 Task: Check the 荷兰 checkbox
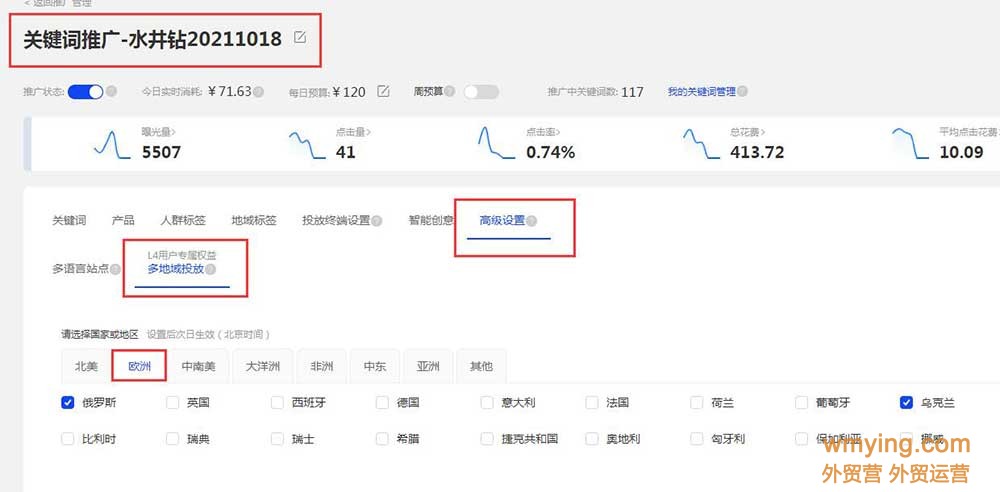(696, 403)
